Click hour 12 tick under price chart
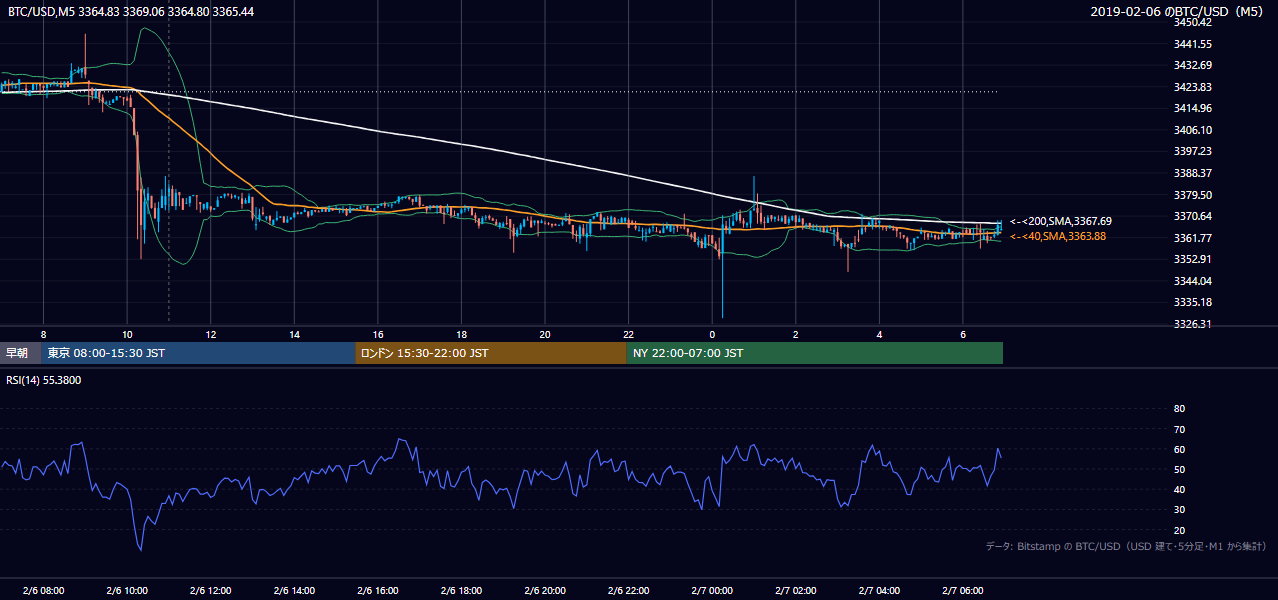This screenshot has height=600, width=1278. 211,333
